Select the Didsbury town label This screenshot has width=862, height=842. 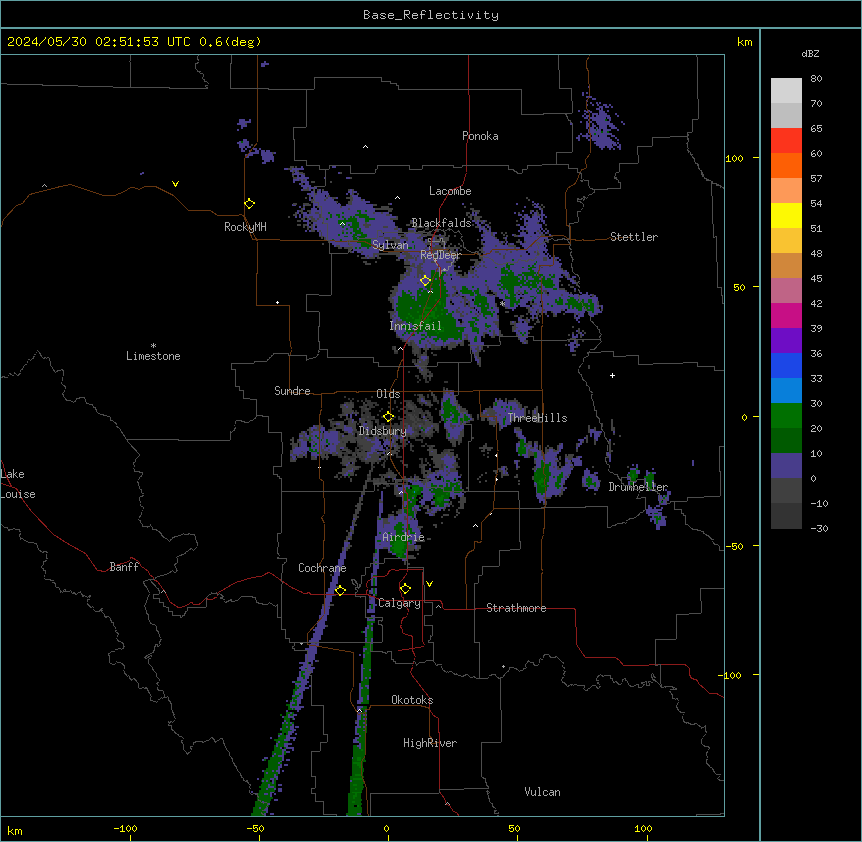pos(383,431)
